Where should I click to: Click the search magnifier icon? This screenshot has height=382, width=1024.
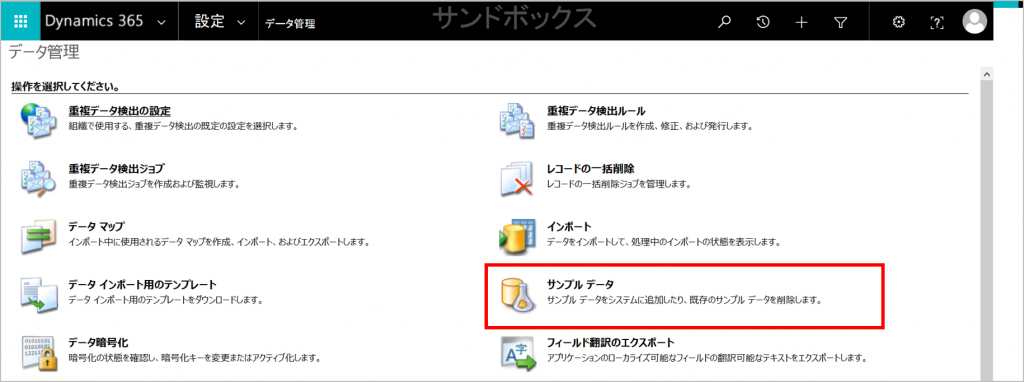(x=723, y=22)
